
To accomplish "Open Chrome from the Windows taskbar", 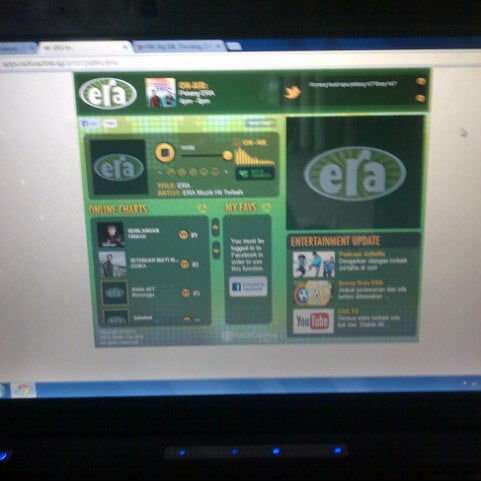I will pyautogui.click(x=23, y=390).
